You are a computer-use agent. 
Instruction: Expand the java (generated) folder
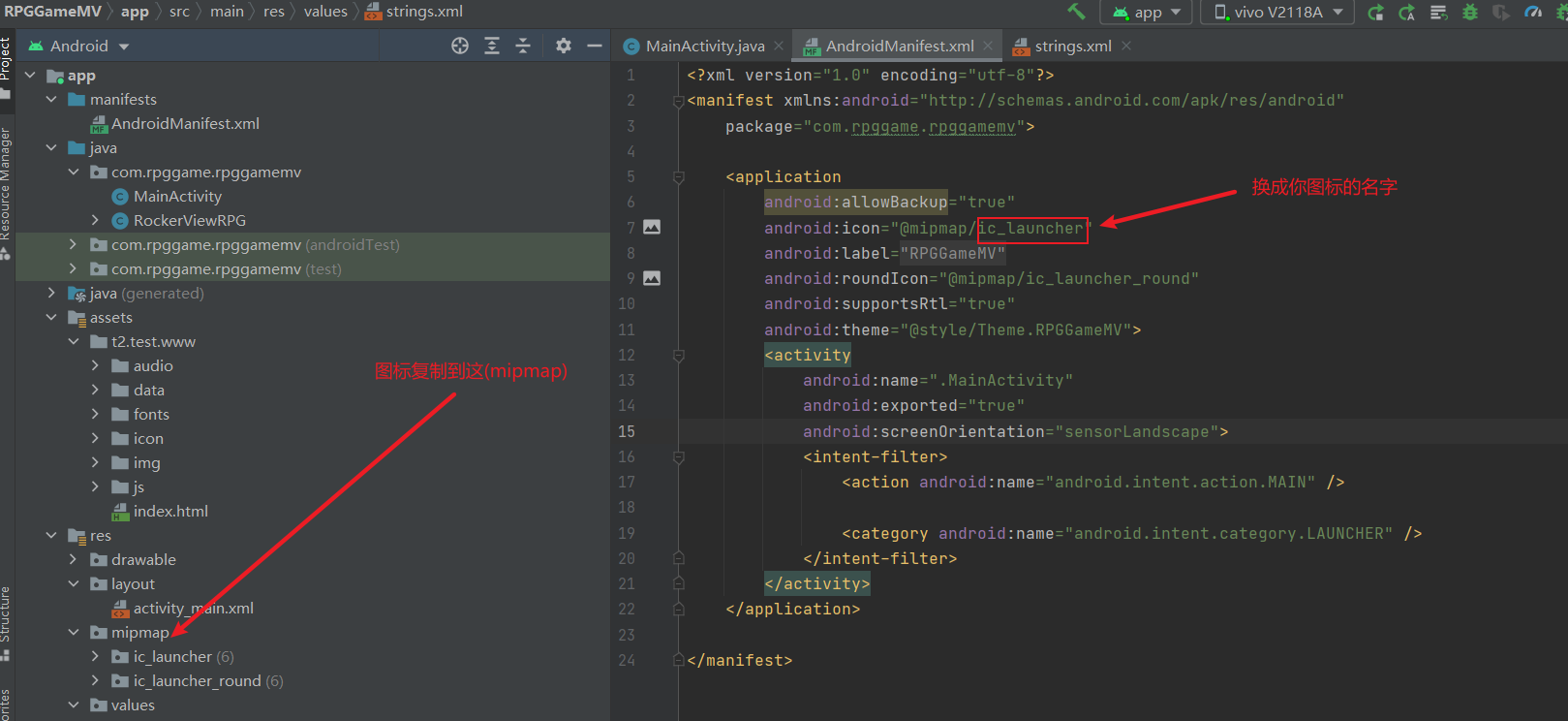point(51,294)
